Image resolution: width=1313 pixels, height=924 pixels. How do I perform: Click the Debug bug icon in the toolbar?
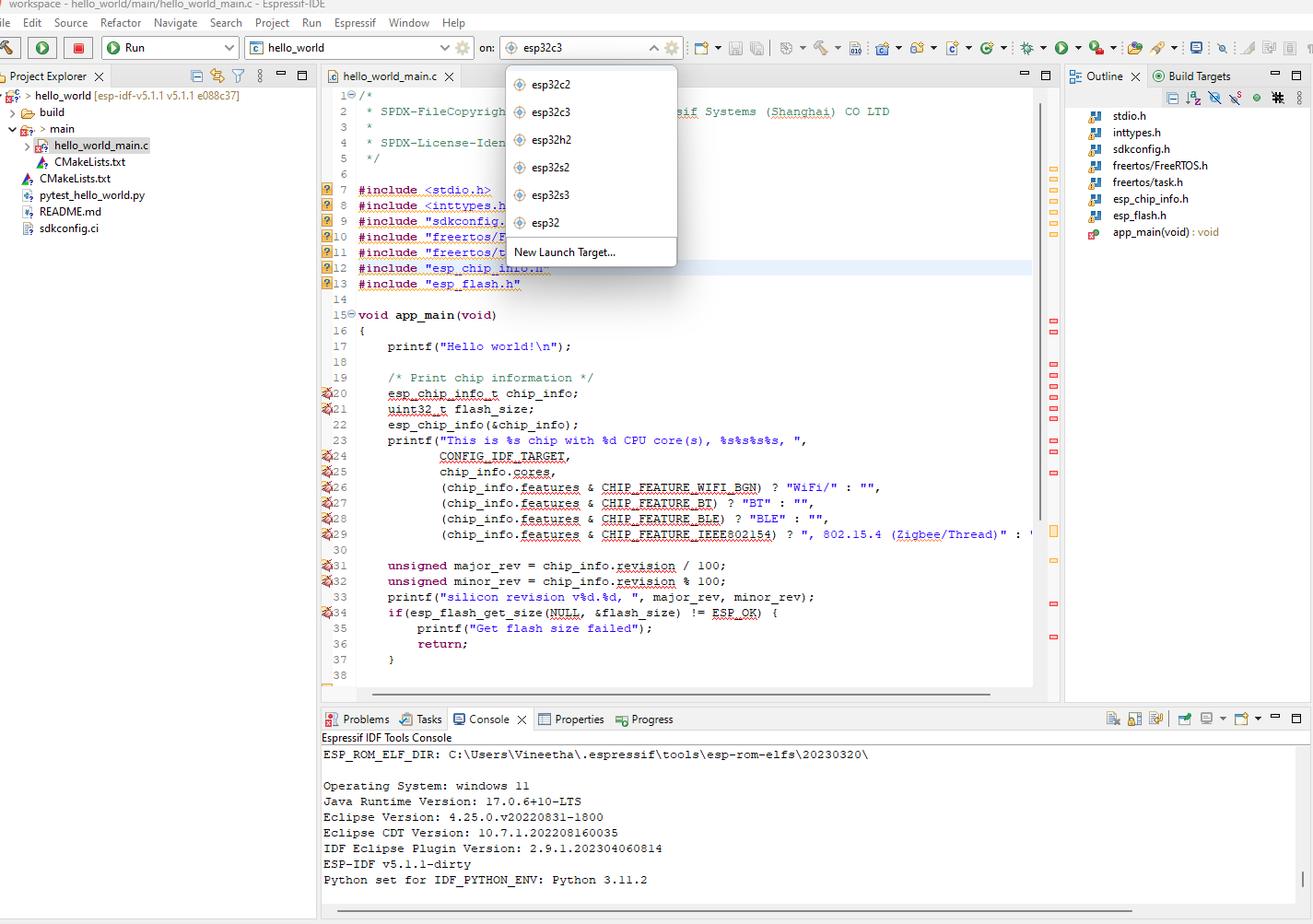click(1026, 48)
